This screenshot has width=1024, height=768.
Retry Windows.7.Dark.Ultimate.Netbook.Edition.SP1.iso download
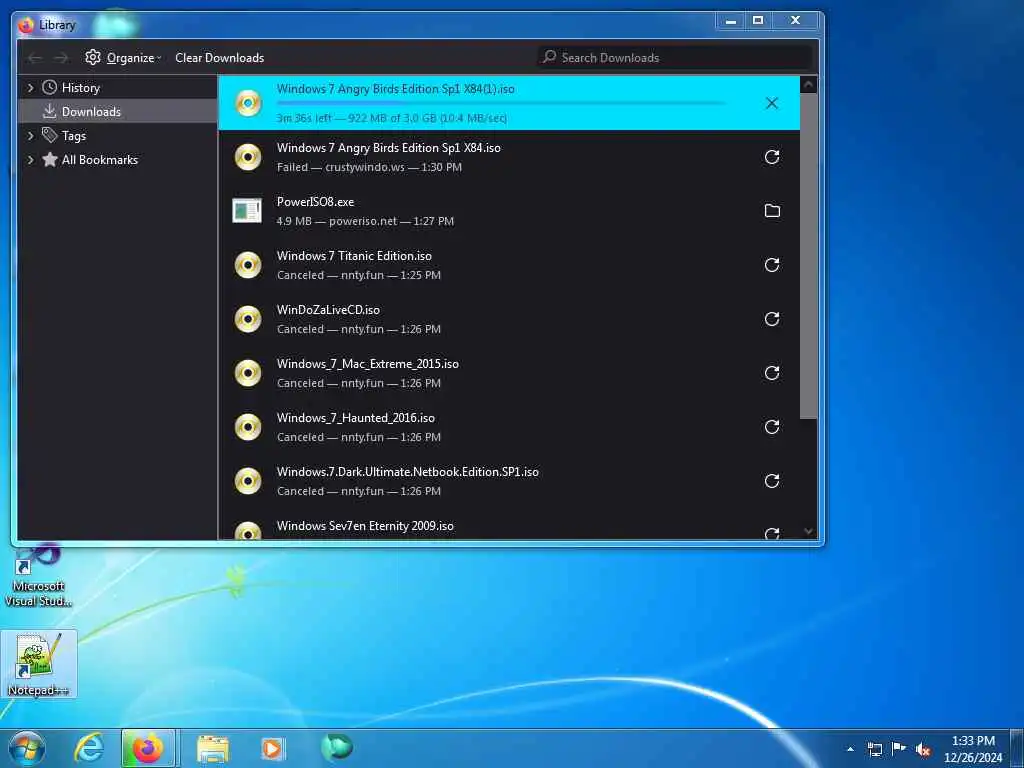[x=772, y=481]
